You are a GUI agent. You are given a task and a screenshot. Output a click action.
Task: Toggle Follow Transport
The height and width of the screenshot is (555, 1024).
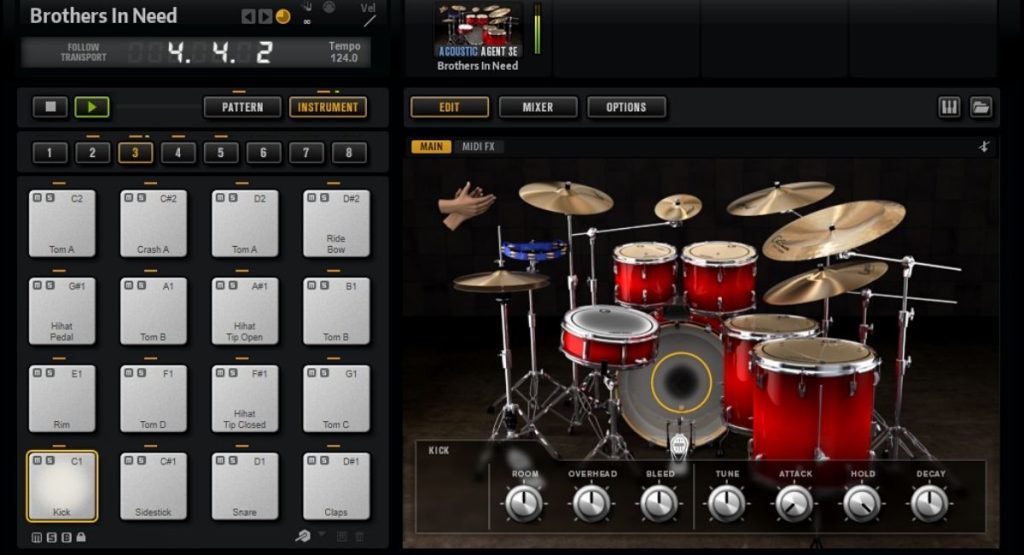(84, 52)
